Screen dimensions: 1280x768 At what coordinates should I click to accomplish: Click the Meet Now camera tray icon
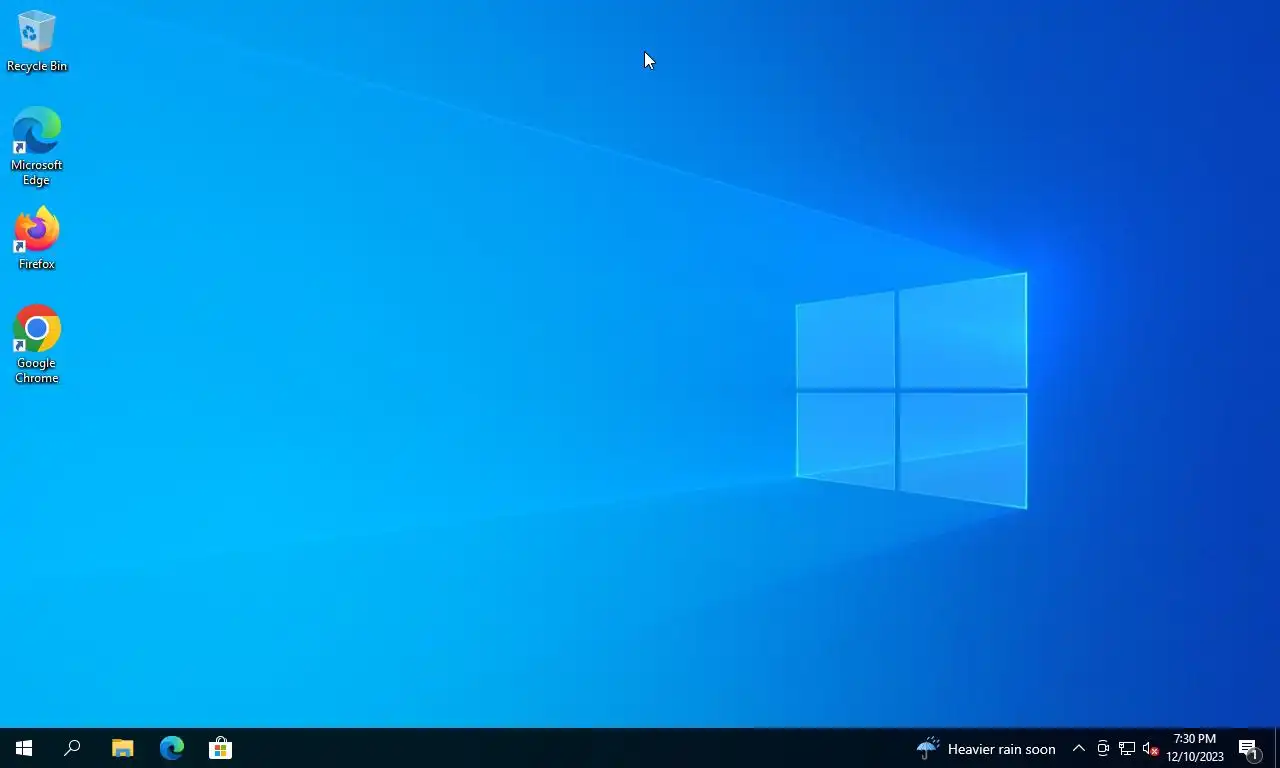click(1103, 749)
